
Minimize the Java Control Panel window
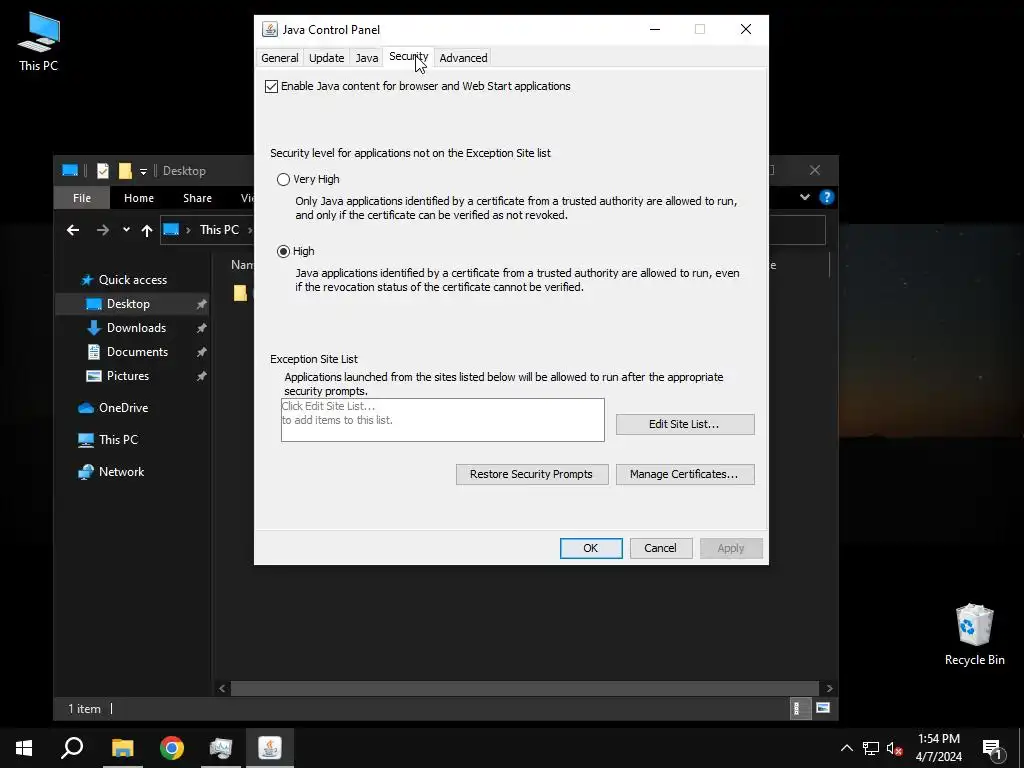tap(655, 29)
